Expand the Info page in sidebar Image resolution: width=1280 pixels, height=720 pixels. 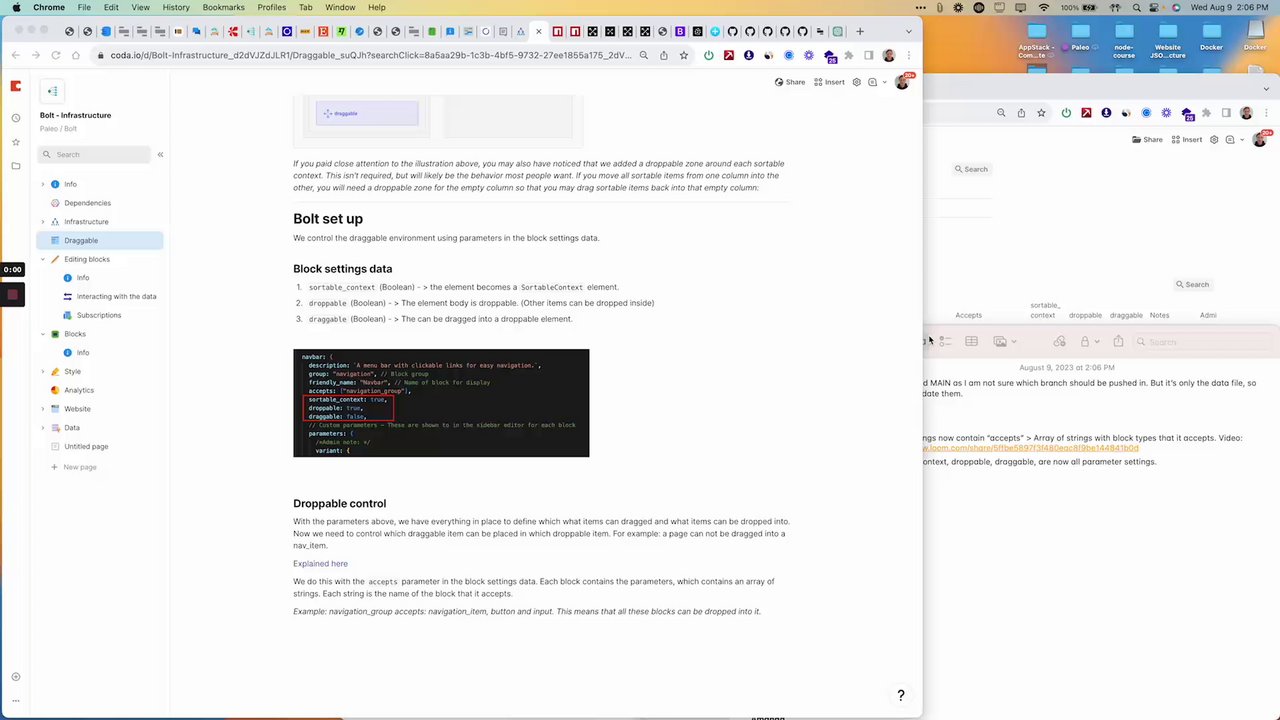[x=43, y=184]
